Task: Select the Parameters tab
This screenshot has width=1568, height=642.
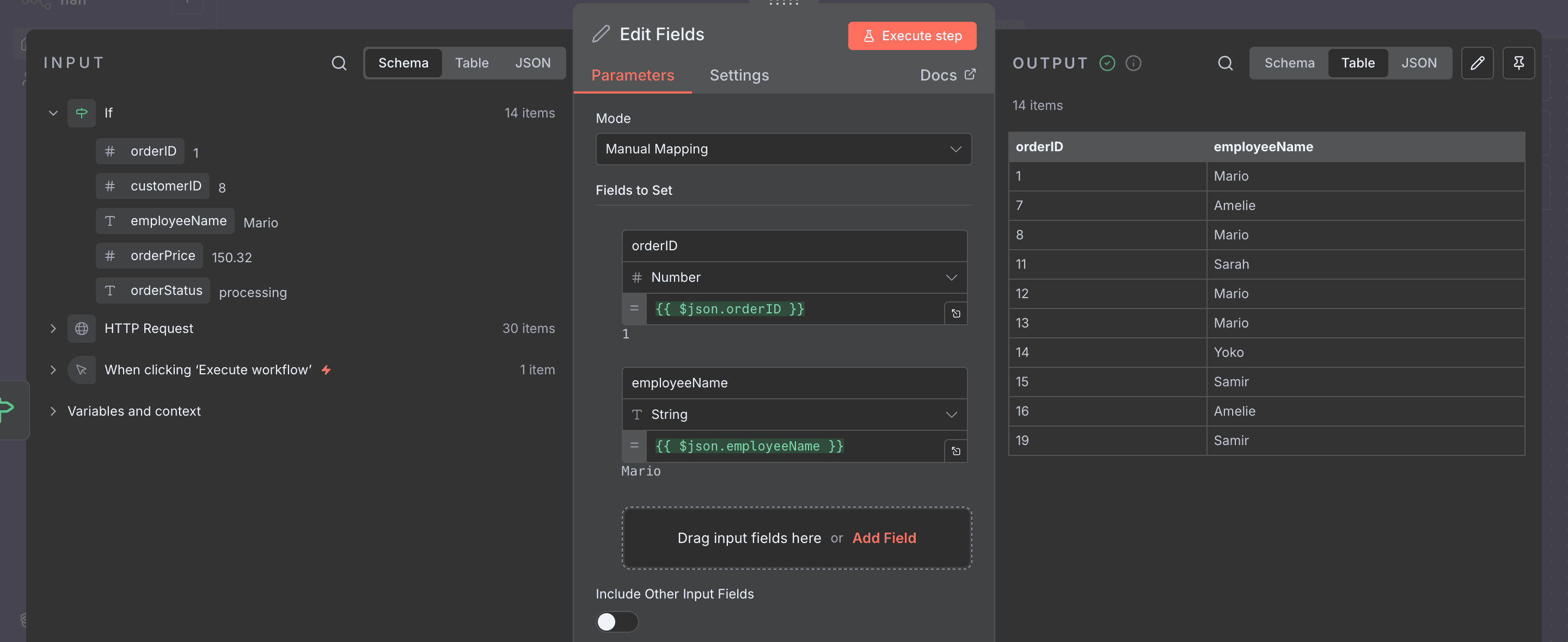Action: pyautogui.click(x=633, y=75)
